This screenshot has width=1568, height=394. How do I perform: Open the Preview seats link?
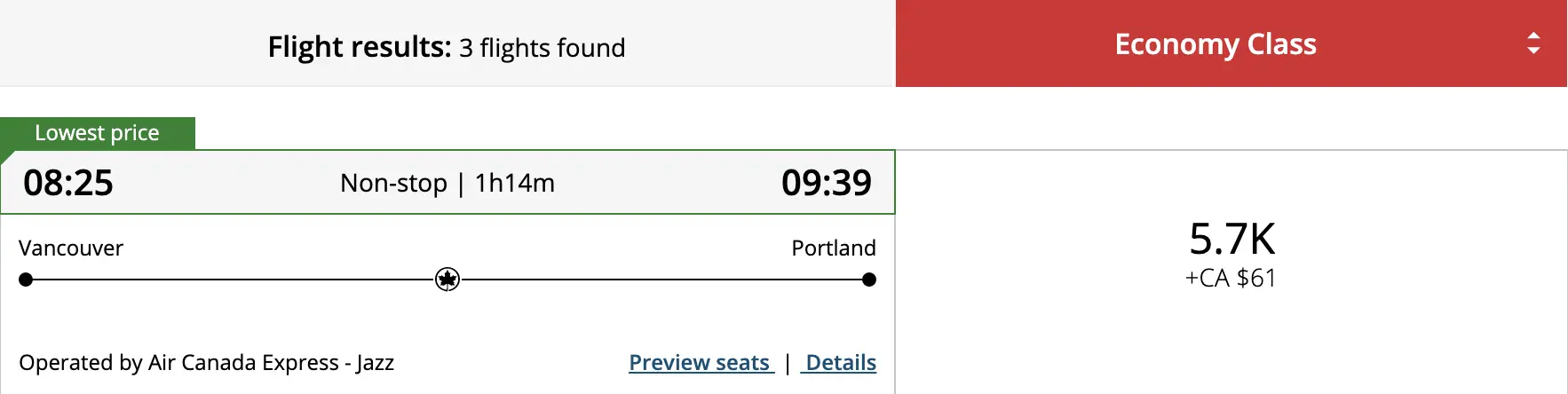pos(701,362)
